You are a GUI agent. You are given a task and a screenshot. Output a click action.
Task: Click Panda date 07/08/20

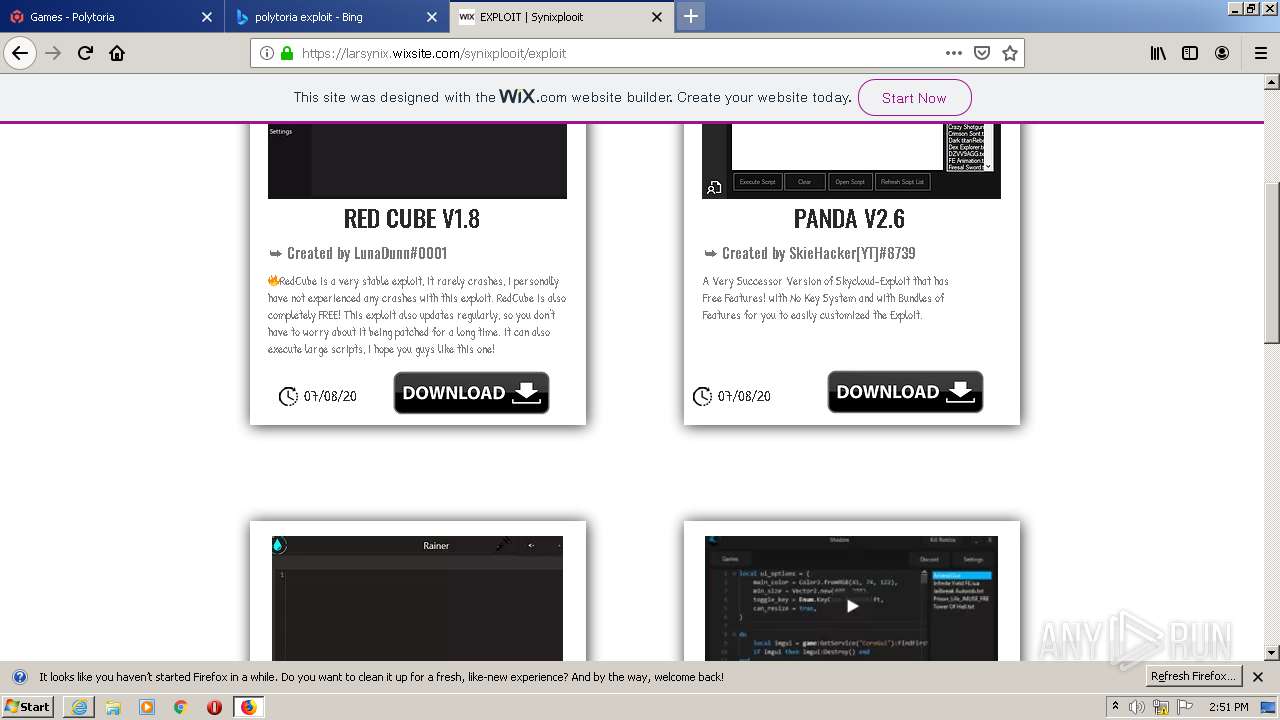pos(744,396)
